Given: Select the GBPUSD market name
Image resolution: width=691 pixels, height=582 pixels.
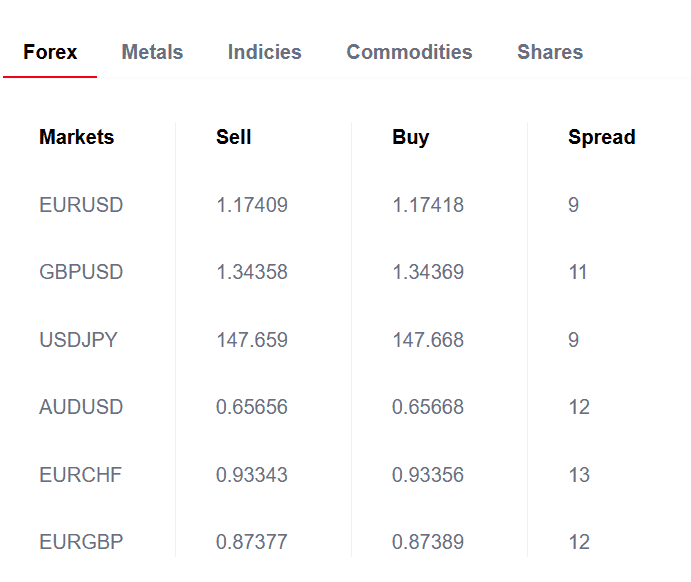Looking at the screenshot, I should [x=81, y=272].
